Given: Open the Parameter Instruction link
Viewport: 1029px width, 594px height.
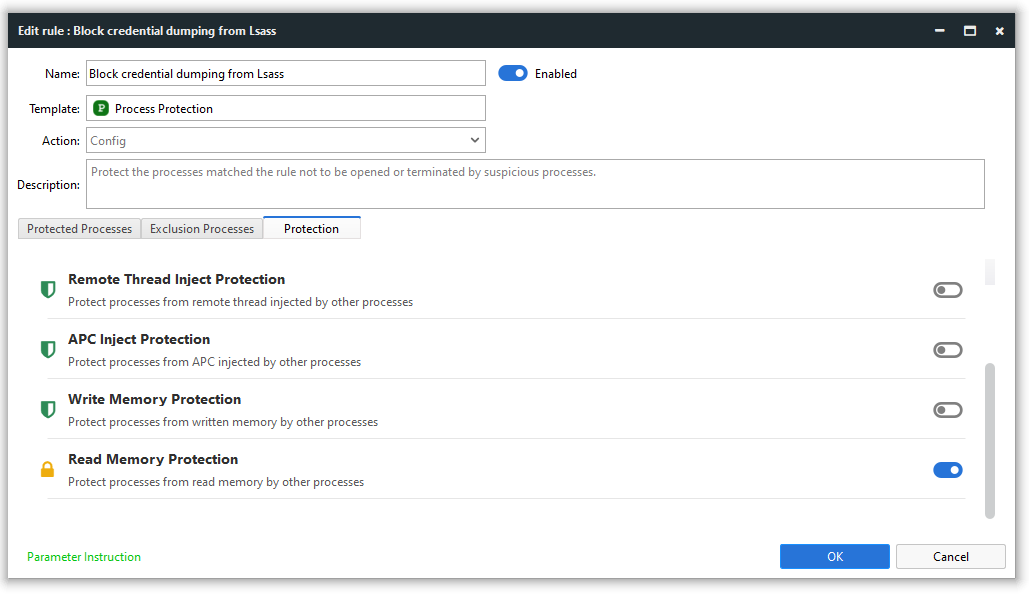Looking at the screenshot, I should click(x=84, y=557).
